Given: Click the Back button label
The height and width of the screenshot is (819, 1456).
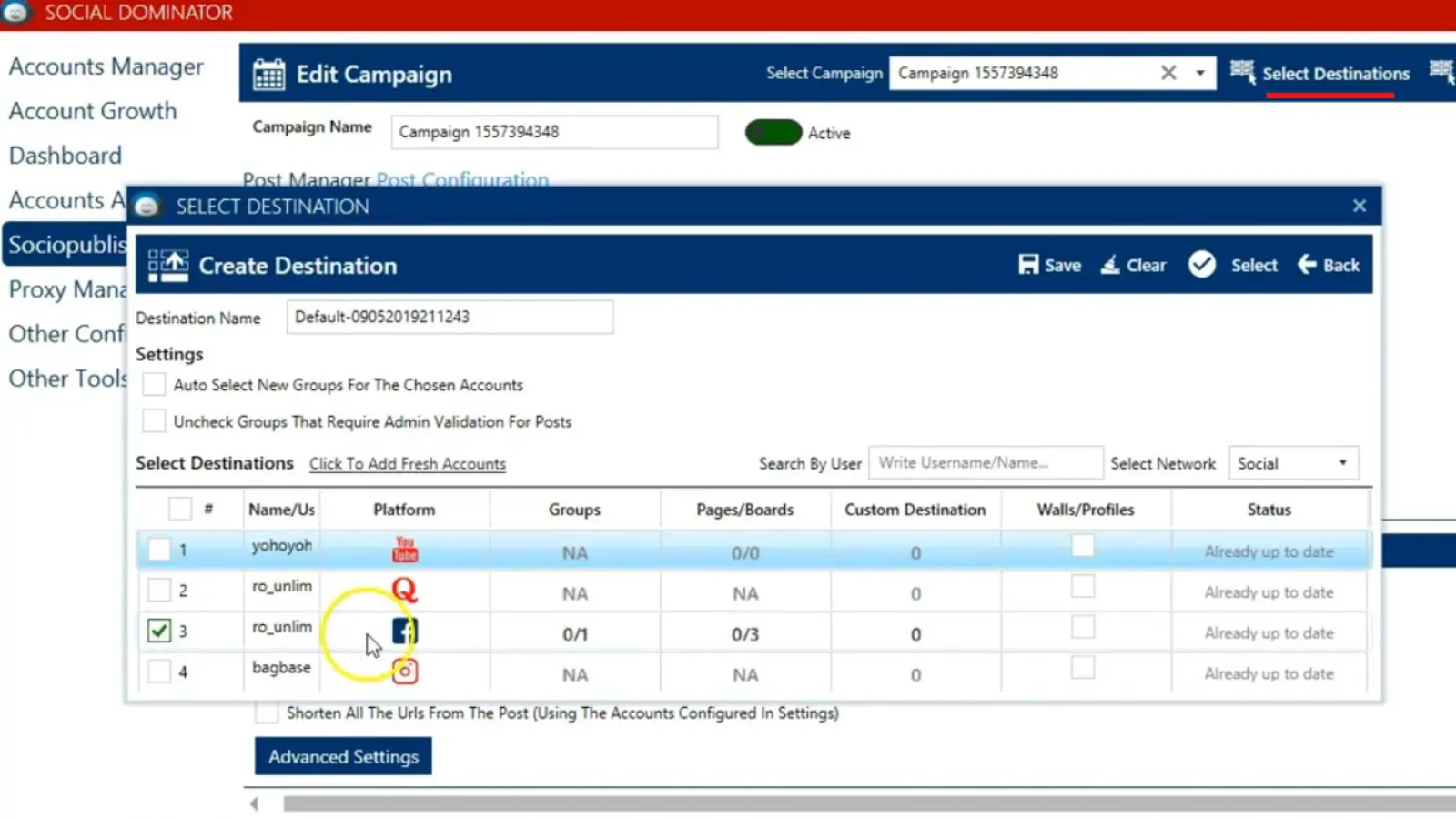Looking at the screenshot, I should [x=1341, y=266].
